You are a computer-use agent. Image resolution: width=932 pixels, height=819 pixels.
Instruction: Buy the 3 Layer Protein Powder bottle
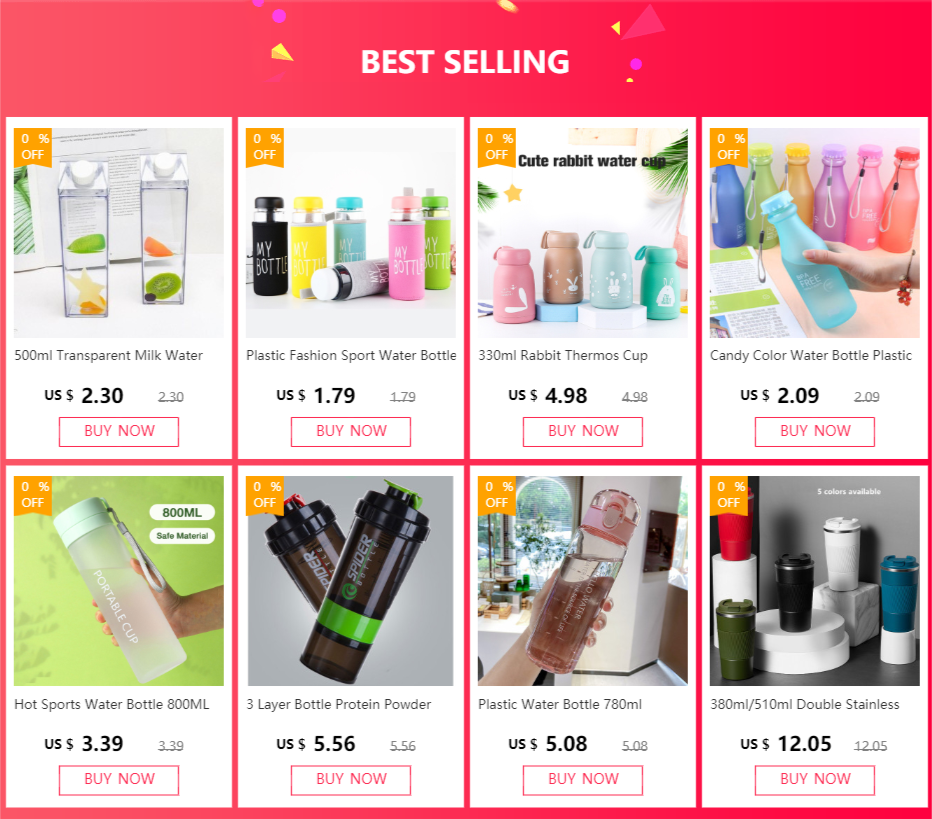point(351,780)
